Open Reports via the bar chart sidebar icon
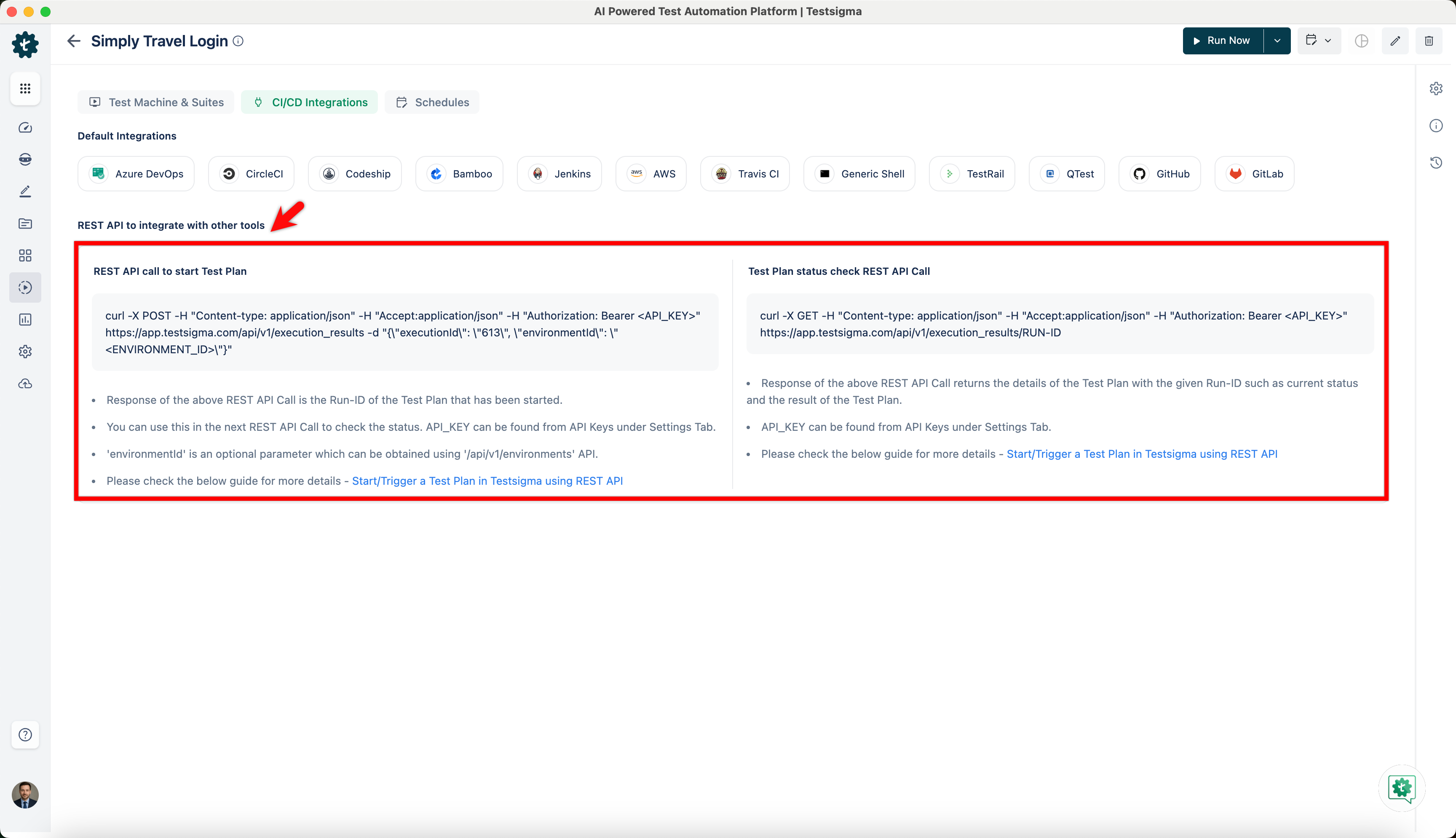This screenshot has height=838, width=1456. pyautogui.click(x=25, y=320)
